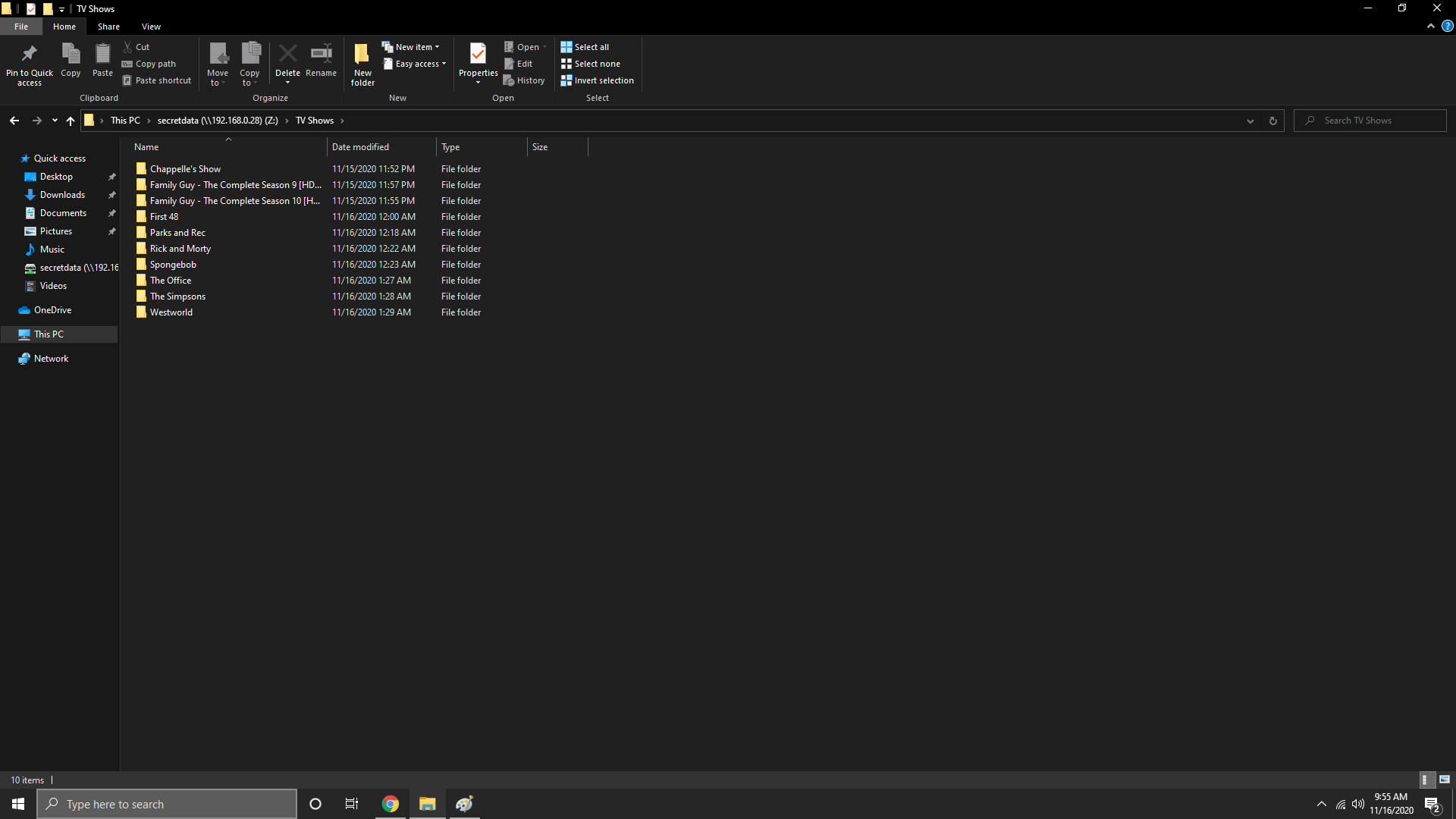Image resolution: width=1456 pixels, height=819 pixels.
Task: Switch to large icons view icon
Action: tap(1445, 780)
